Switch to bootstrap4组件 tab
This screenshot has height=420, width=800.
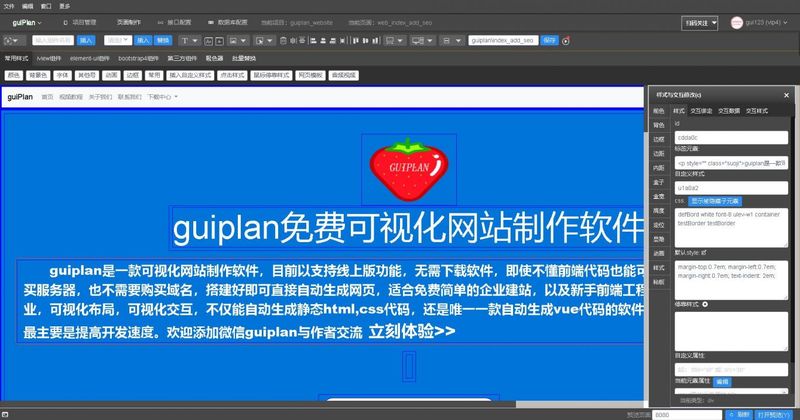pos(138,59)
